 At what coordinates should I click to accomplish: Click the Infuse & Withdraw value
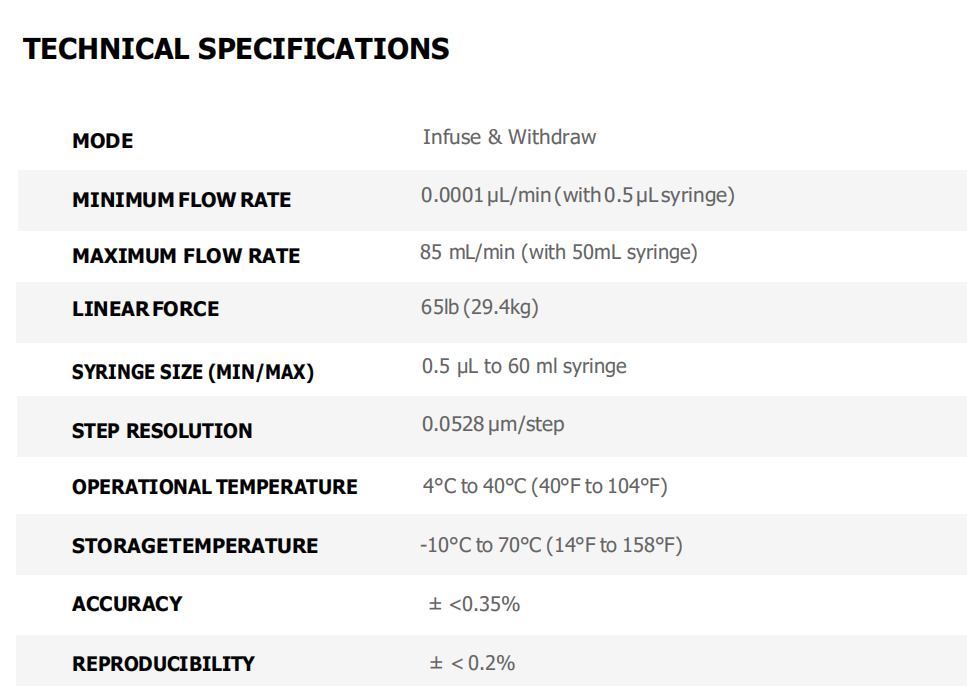pos(509,137)
